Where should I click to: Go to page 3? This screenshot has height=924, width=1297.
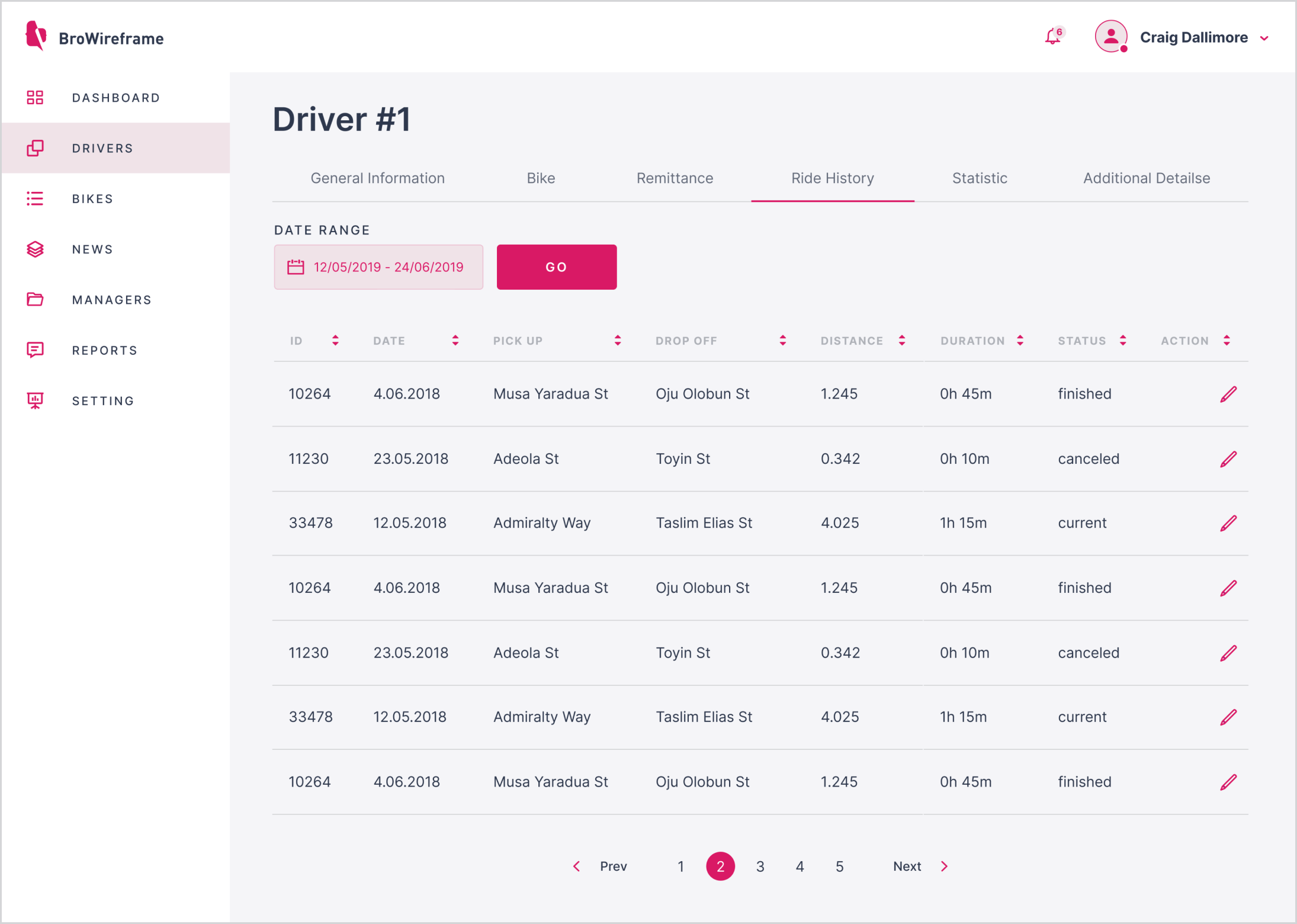[x=760, y=867]
